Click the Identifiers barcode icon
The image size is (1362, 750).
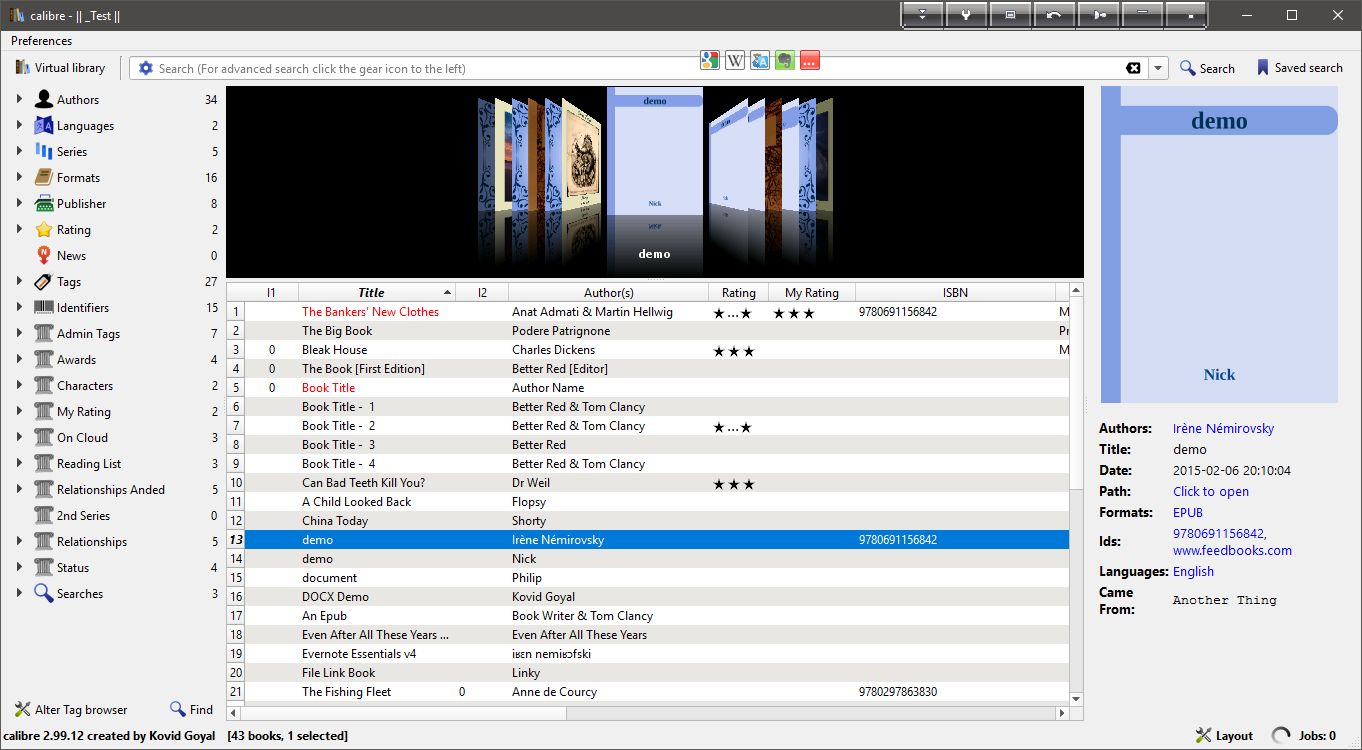click(44, 307)
